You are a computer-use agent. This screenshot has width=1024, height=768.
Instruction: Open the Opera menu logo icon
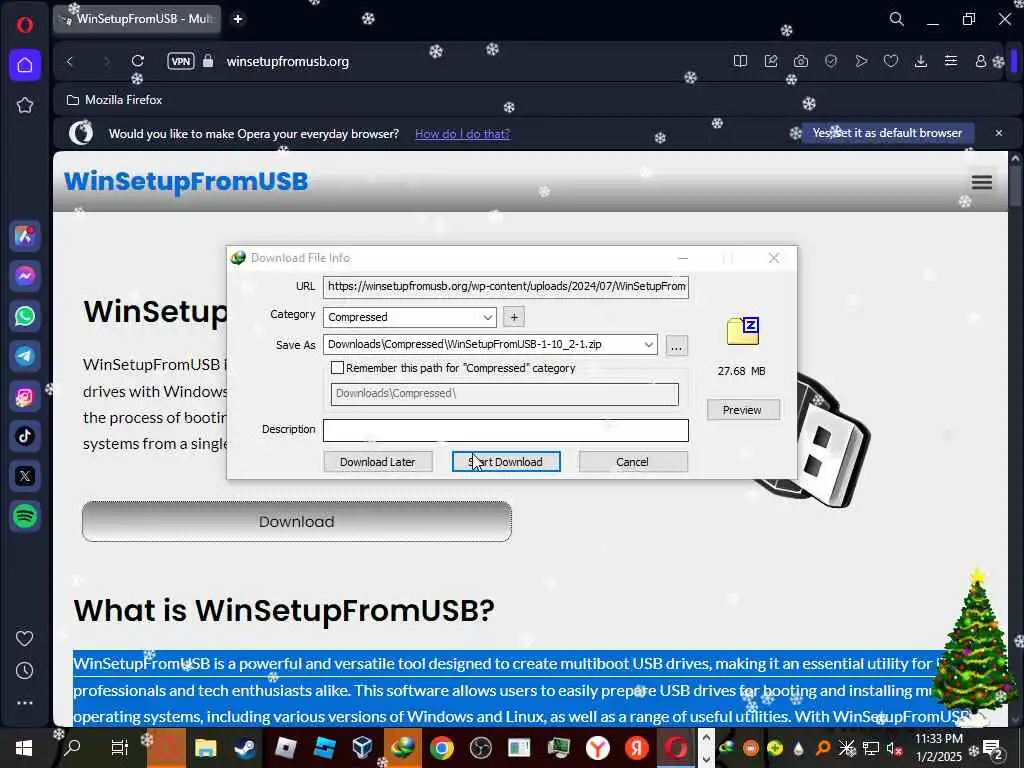coord(25,25)
